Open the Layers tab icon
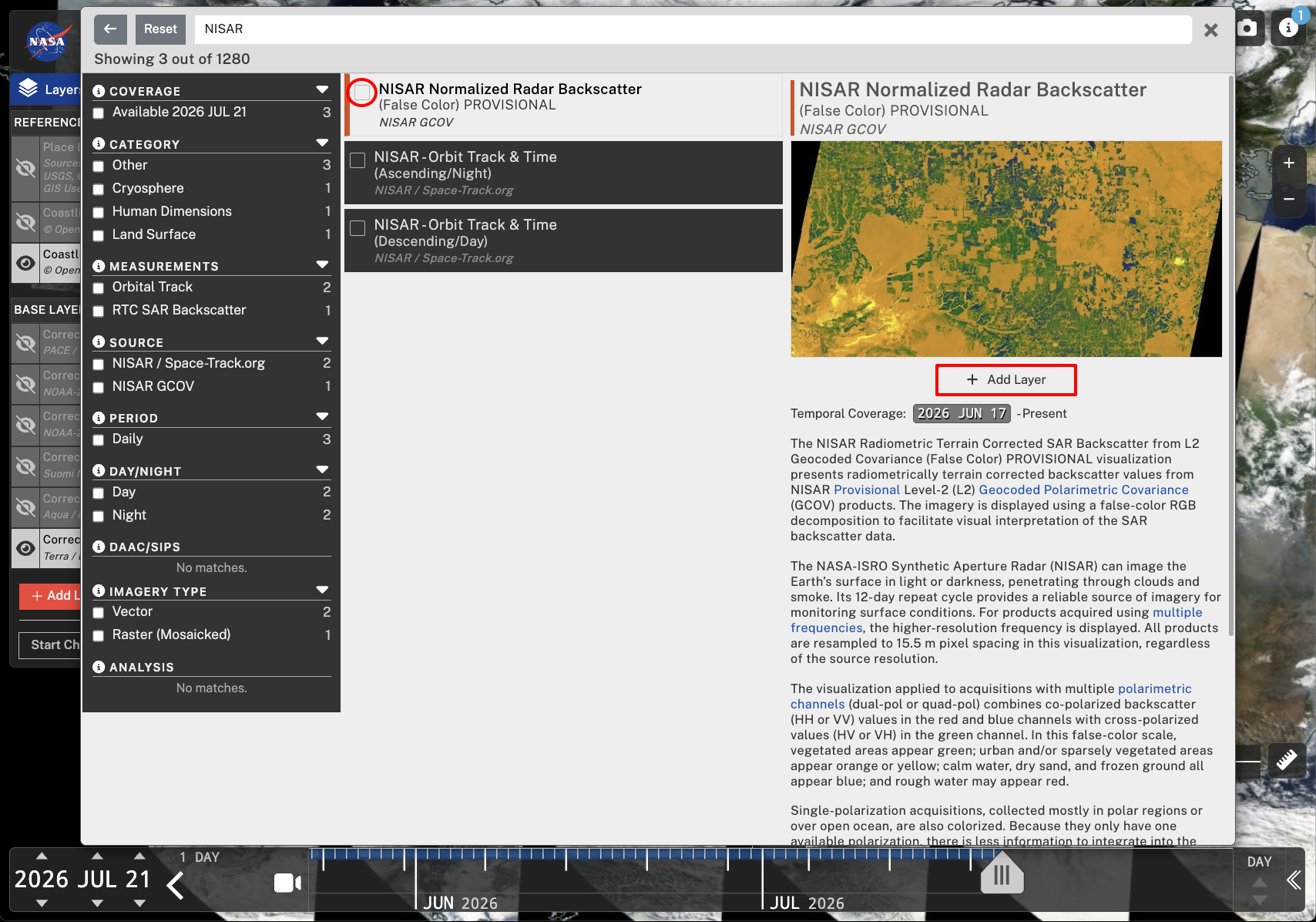1316x922 pixels. (29, 89)
